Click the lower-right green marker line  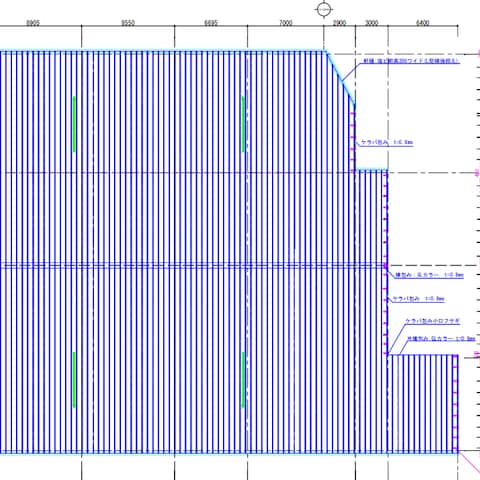point(243,380)
